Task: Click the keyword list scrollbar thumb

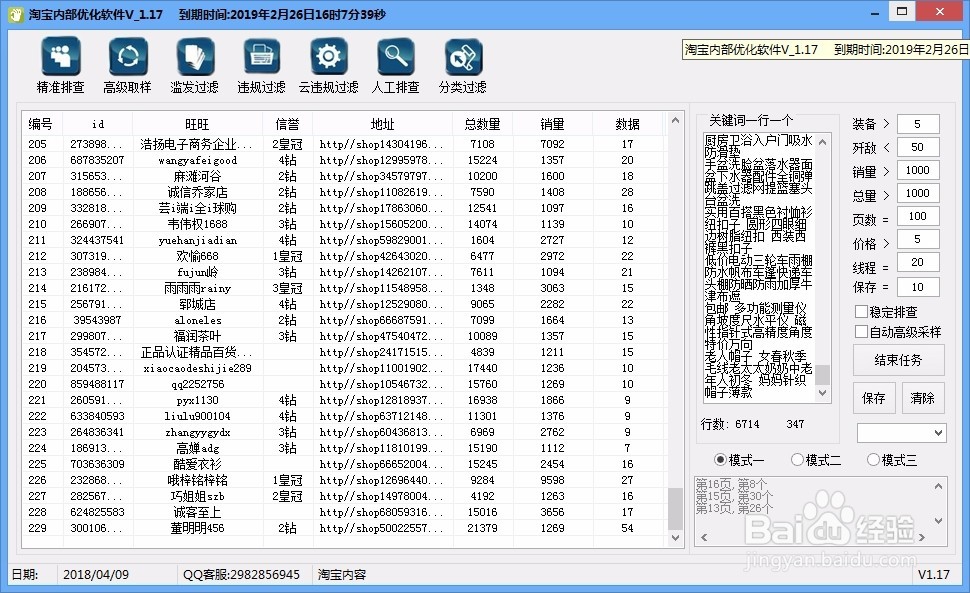Action: [823, 375]
